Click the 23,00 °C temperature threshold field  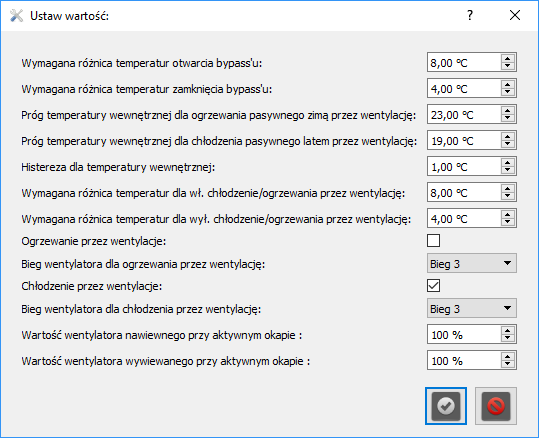tap(464, 114)
